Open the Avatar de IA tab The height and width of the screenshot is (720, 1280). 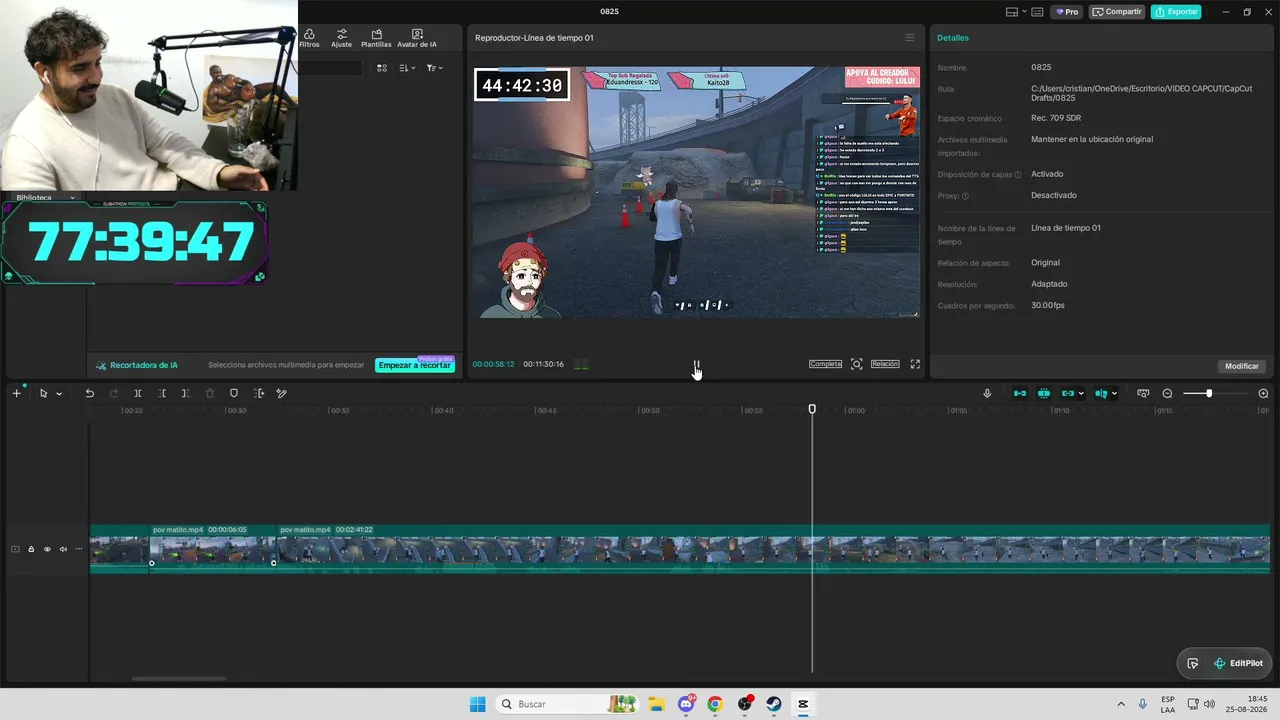[417, 38]
